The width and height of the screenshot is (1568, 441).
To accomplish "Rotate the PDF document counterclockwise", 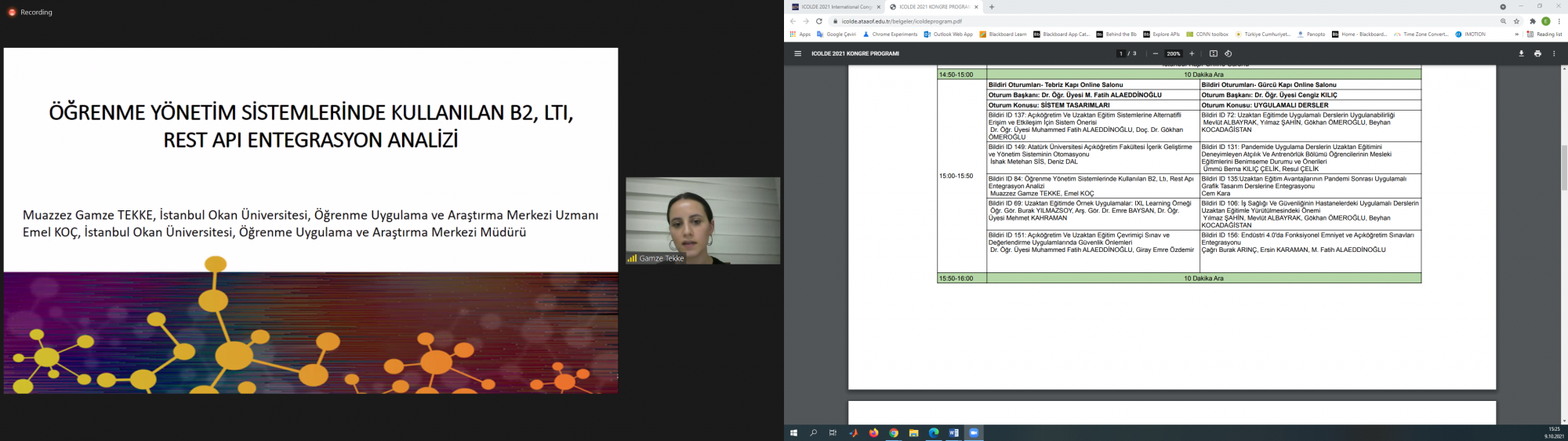I will pyautogui.click(x=1229, y=53).
